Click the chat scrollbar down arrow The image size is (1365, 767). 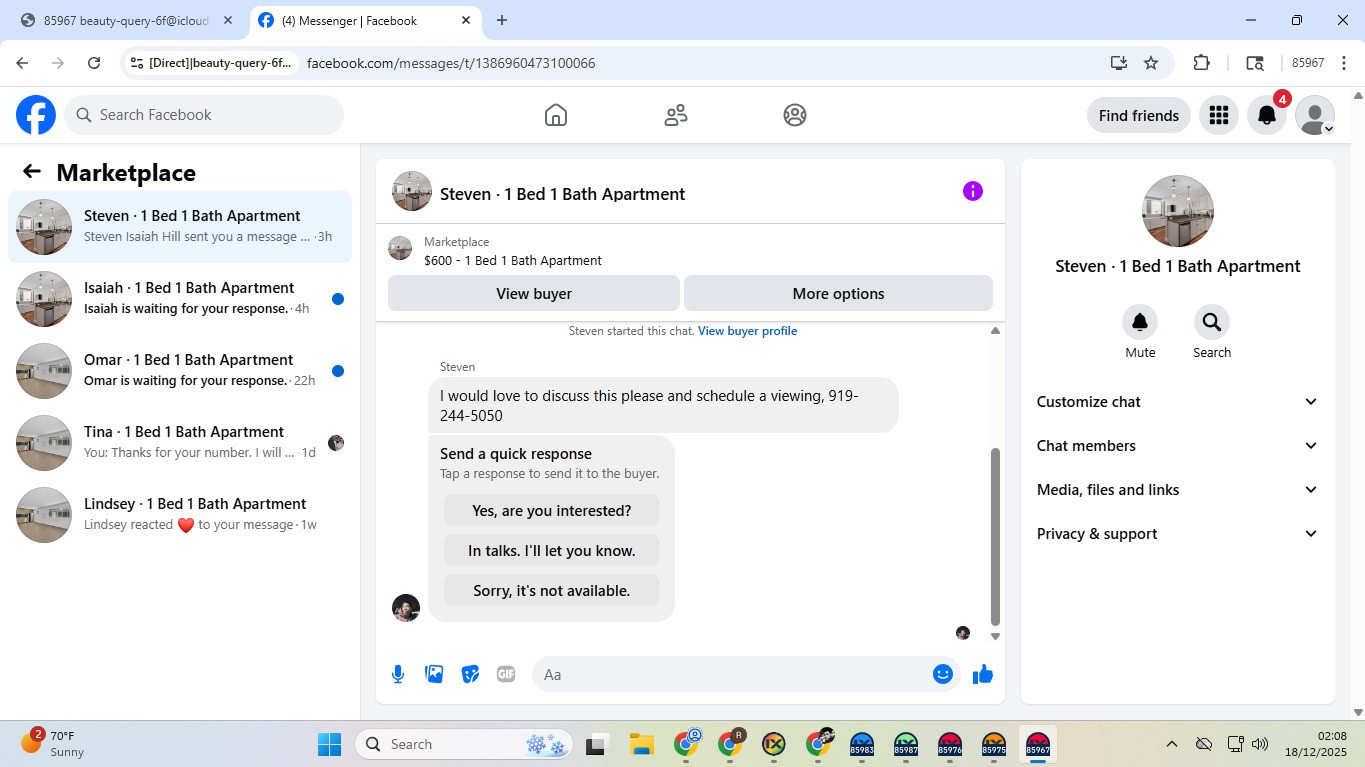(x=995, y=636)
